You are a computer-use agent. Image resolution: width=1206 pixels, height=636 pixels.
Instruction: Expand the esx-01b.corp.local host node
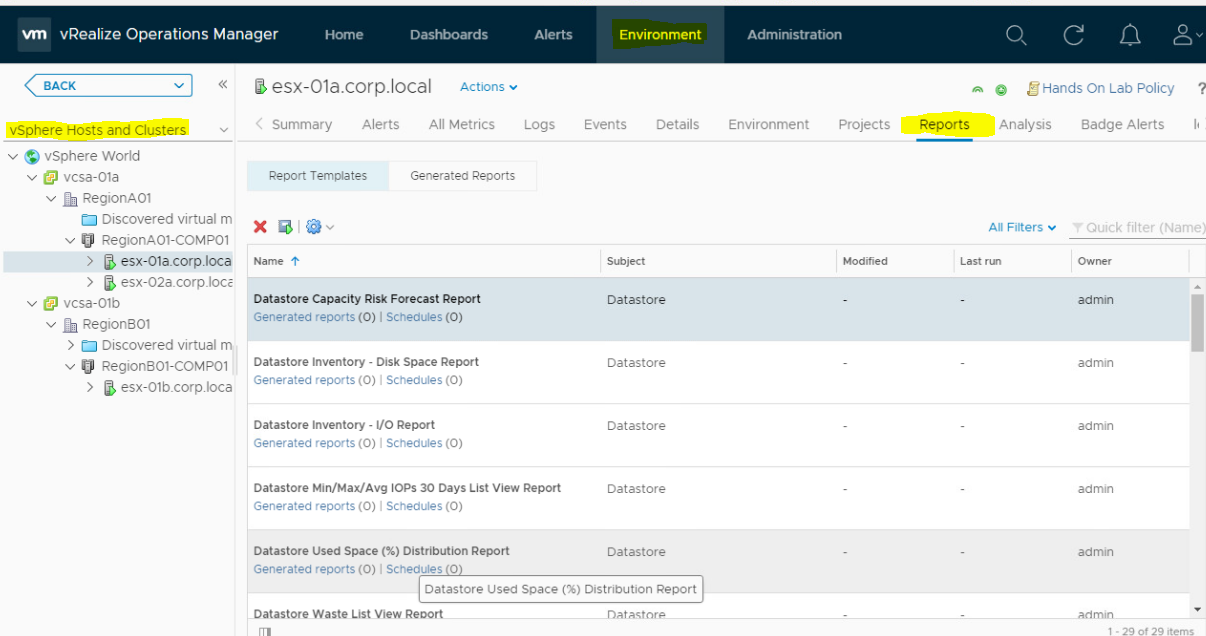coord(90,387)
